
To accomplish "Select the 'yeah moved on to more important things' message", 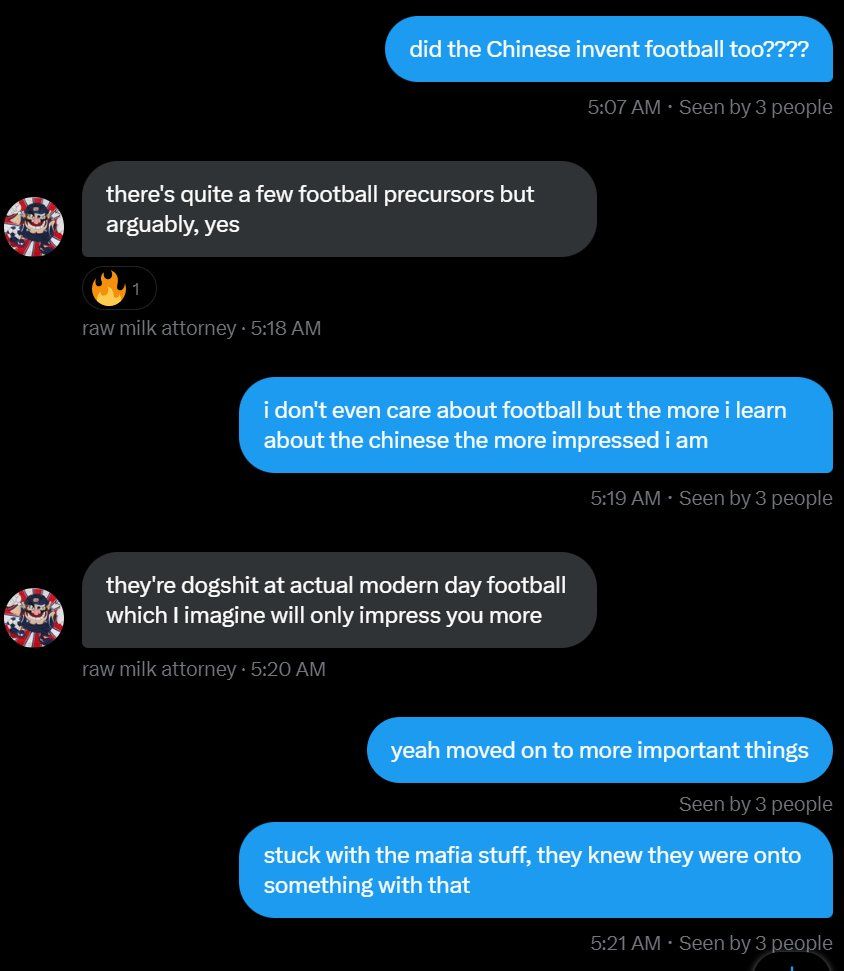I will pos(600,750).
